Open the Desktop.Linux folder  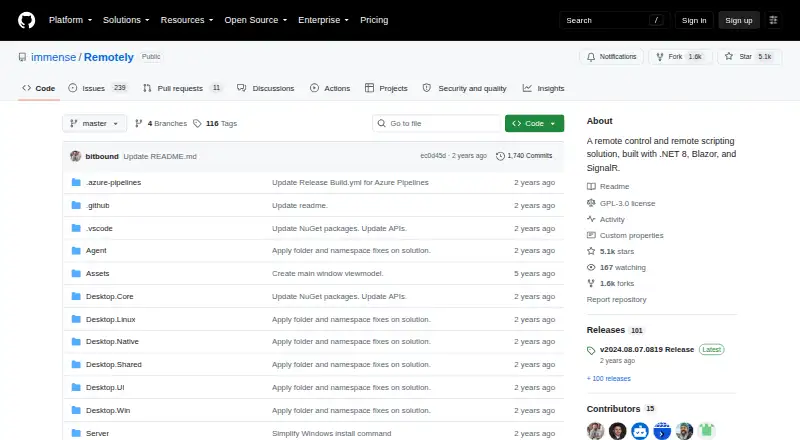click(110, 320)
